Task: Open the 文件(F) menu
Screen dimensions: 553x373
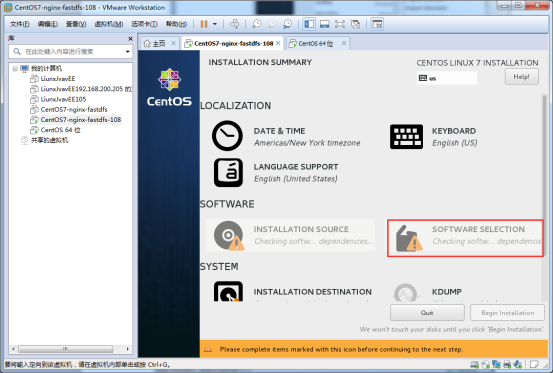Action: [x=19, y=24]
